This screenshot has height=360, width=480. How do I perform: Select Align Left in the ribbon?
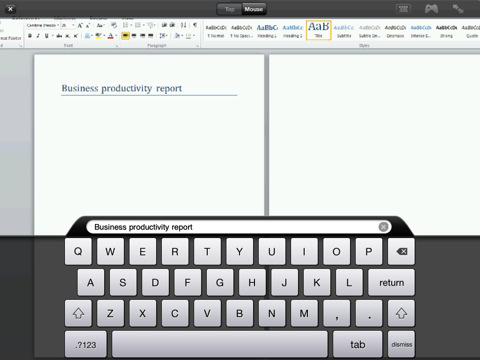coord(125,36)
